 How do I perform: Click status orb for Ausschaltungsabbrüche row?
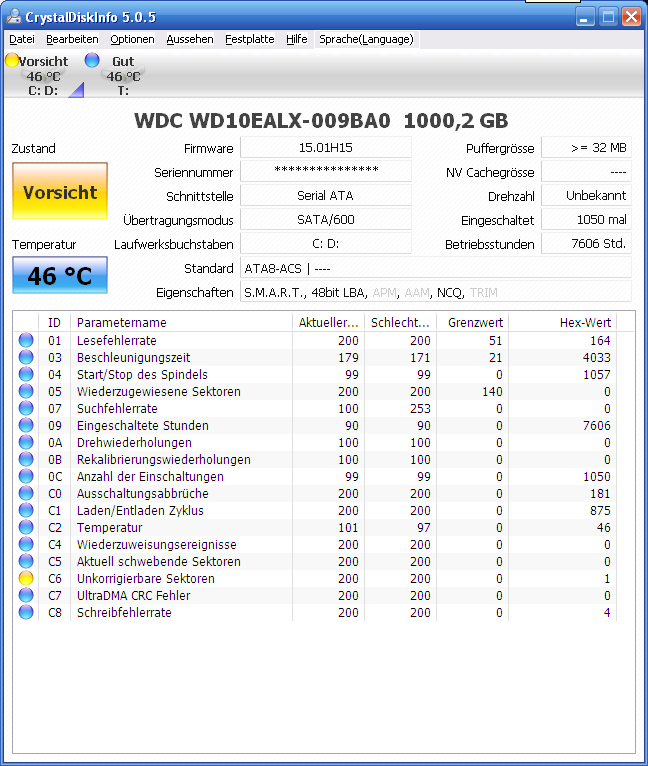(x=26, y=493)
